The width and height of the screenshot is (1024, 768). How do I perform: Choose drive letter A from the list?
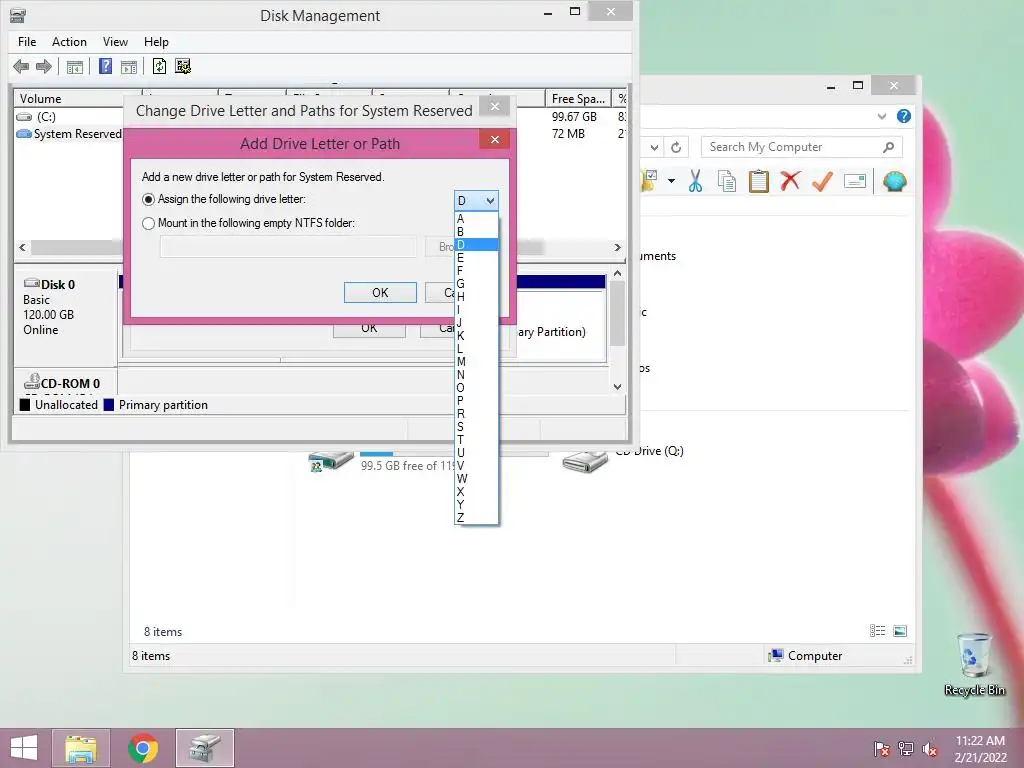pos(476,219)
